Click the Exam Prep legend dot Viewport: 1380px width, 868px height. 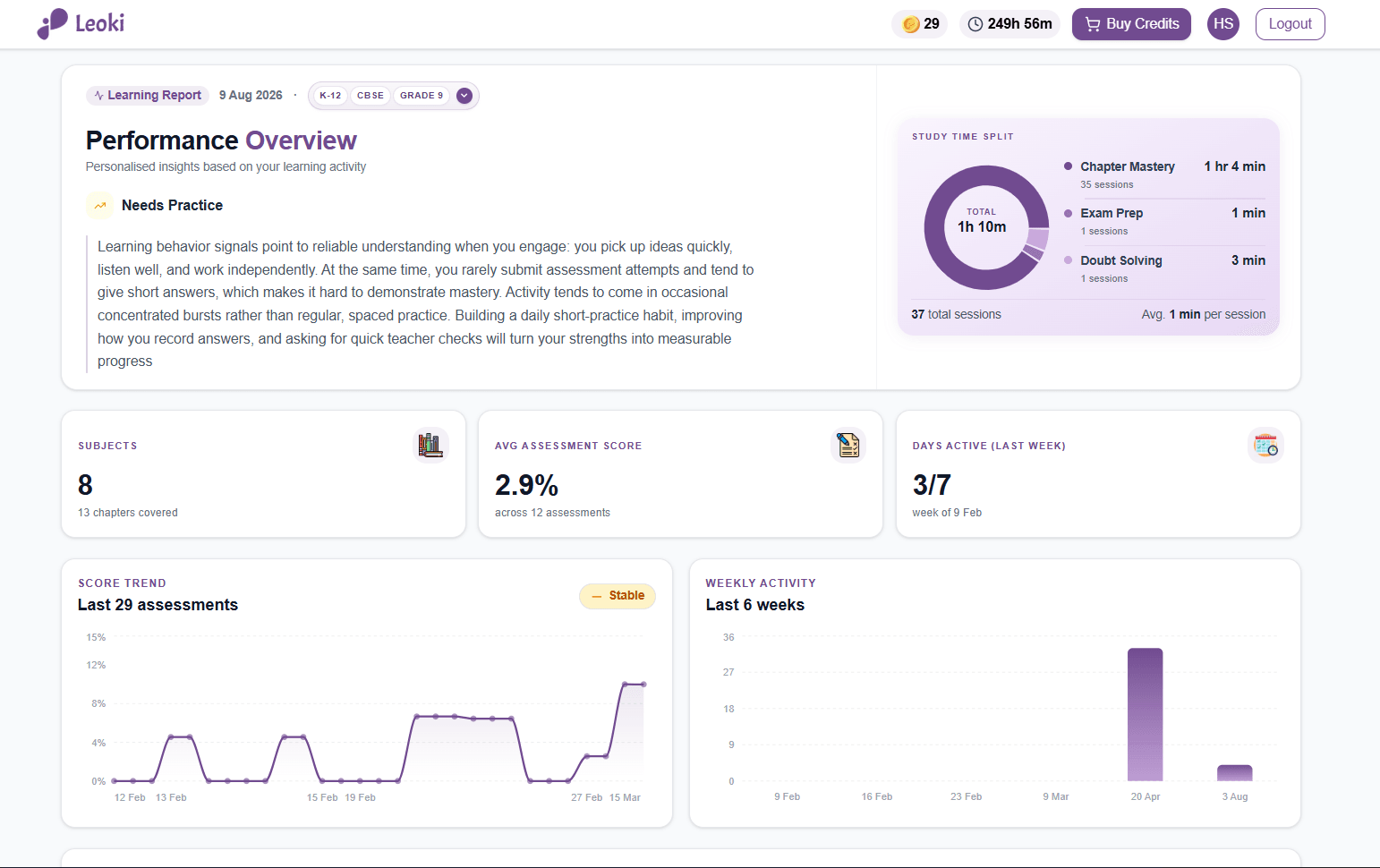point(1068,213)
